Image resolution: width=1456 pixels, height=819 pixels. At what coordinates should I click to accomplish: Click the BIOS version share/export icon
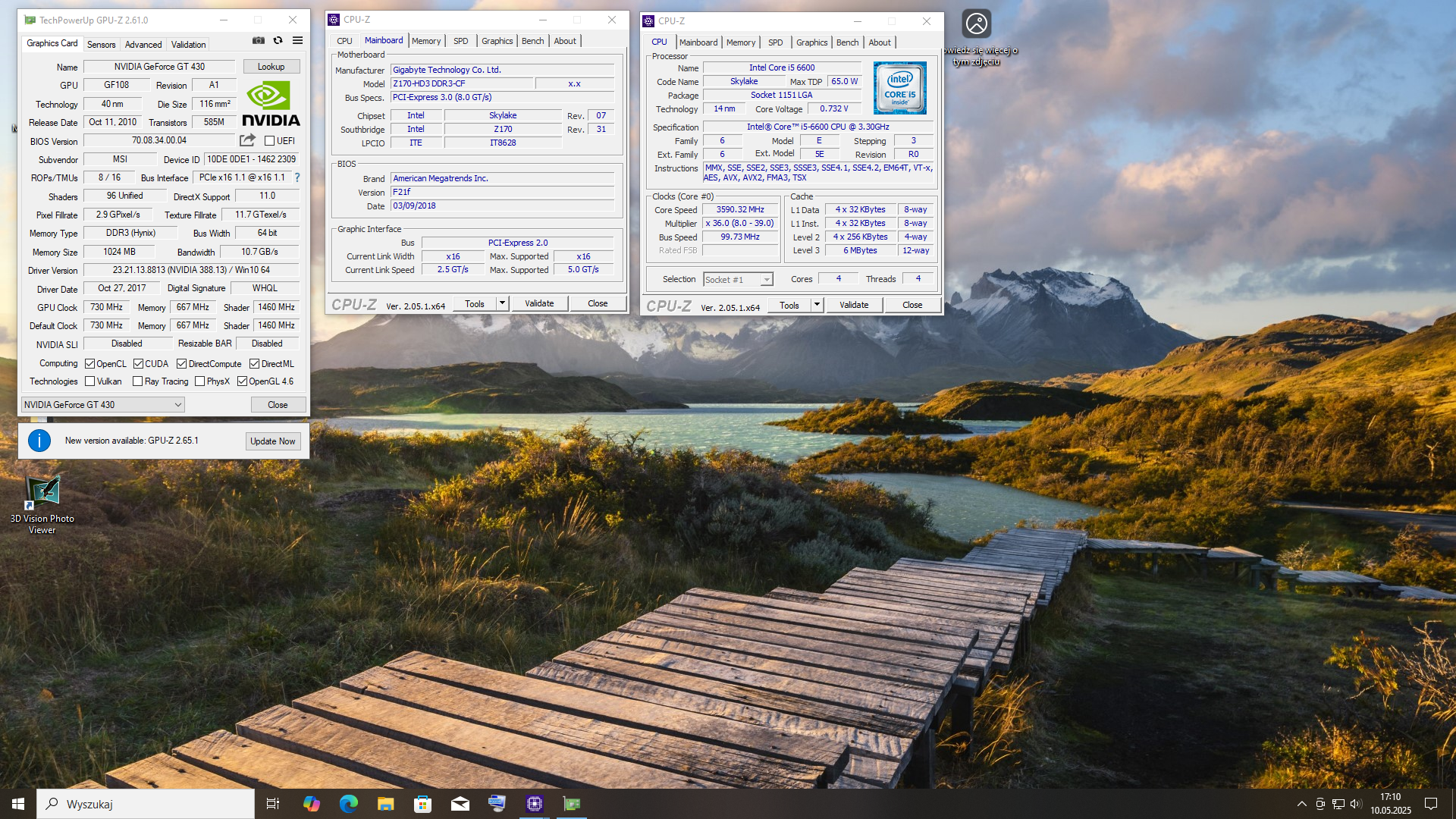point(247,140)
